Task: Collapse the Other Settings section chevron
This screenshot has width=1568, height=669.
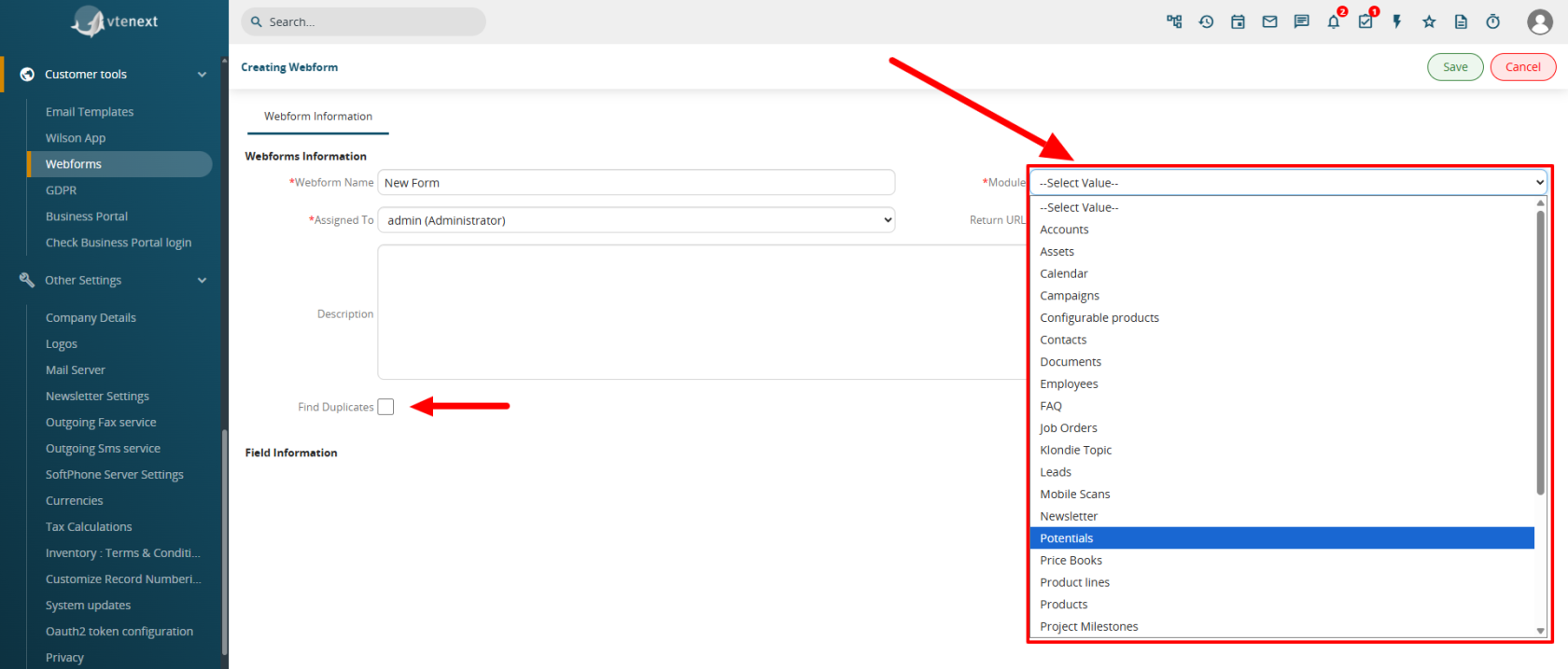Action: [202, 280]
